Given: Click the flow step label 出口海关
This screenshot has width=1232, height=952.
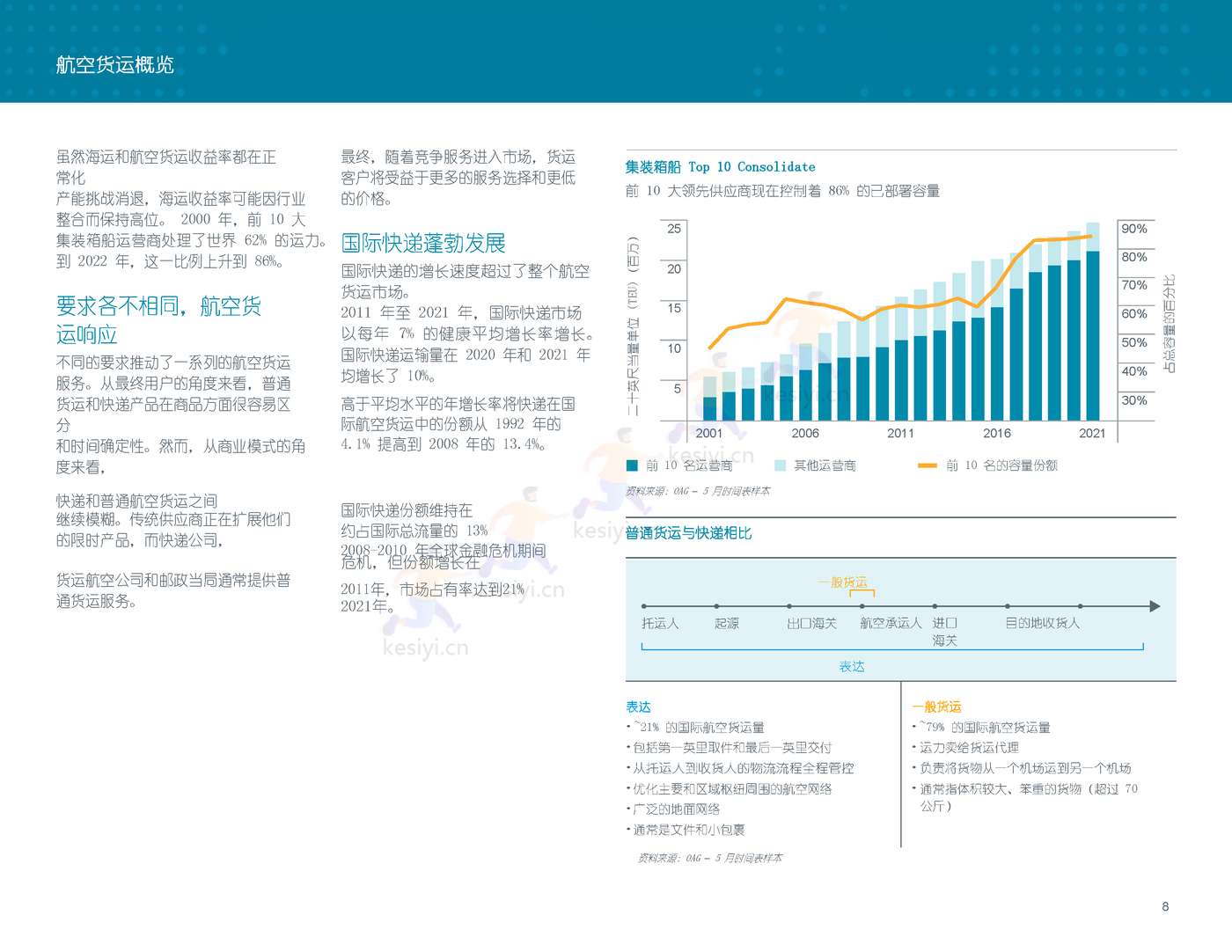Looking at the screenshot, I should pyautogui.click(x=811, y=623).
